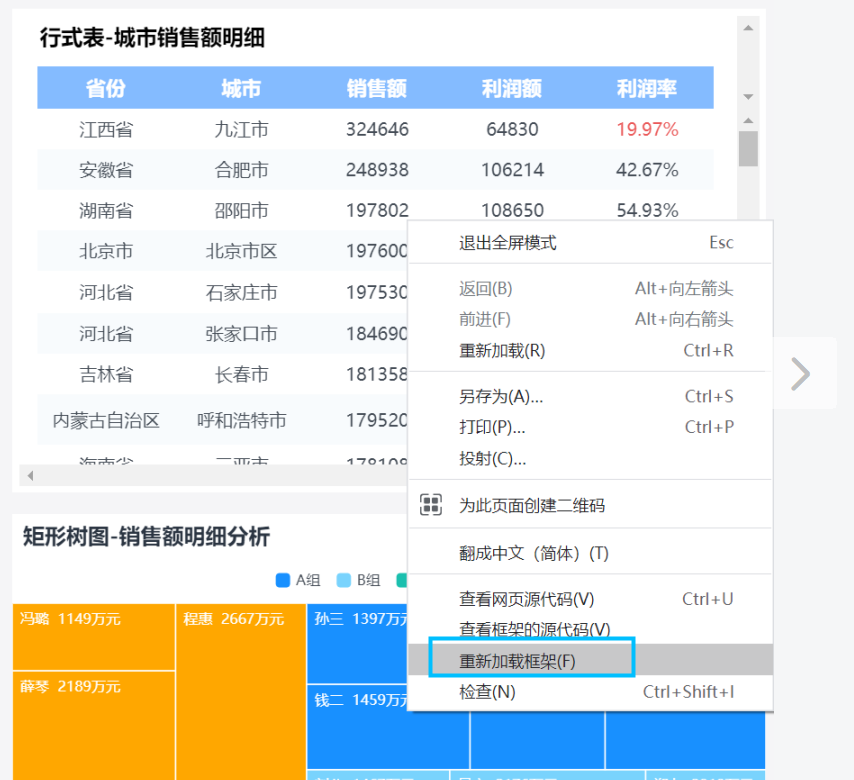Select 另存为(A)... menu entry
The width and height of the screenshot is (854, 780).
click(x=500, y=397)
